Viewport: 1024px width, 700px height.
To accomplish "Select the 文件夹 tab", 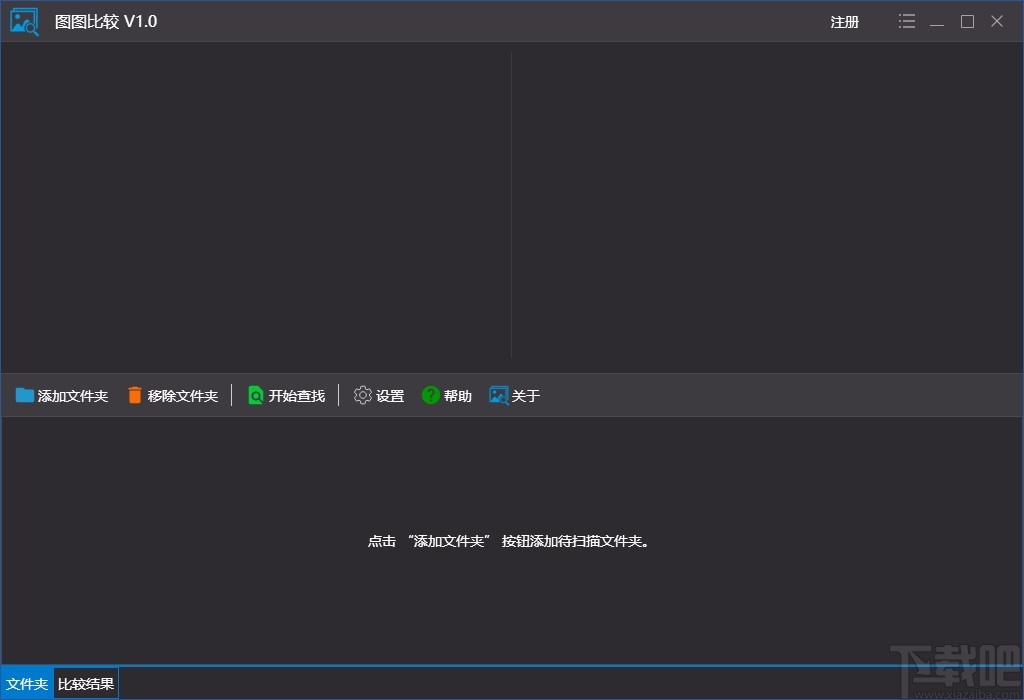I will coord(27,684).
